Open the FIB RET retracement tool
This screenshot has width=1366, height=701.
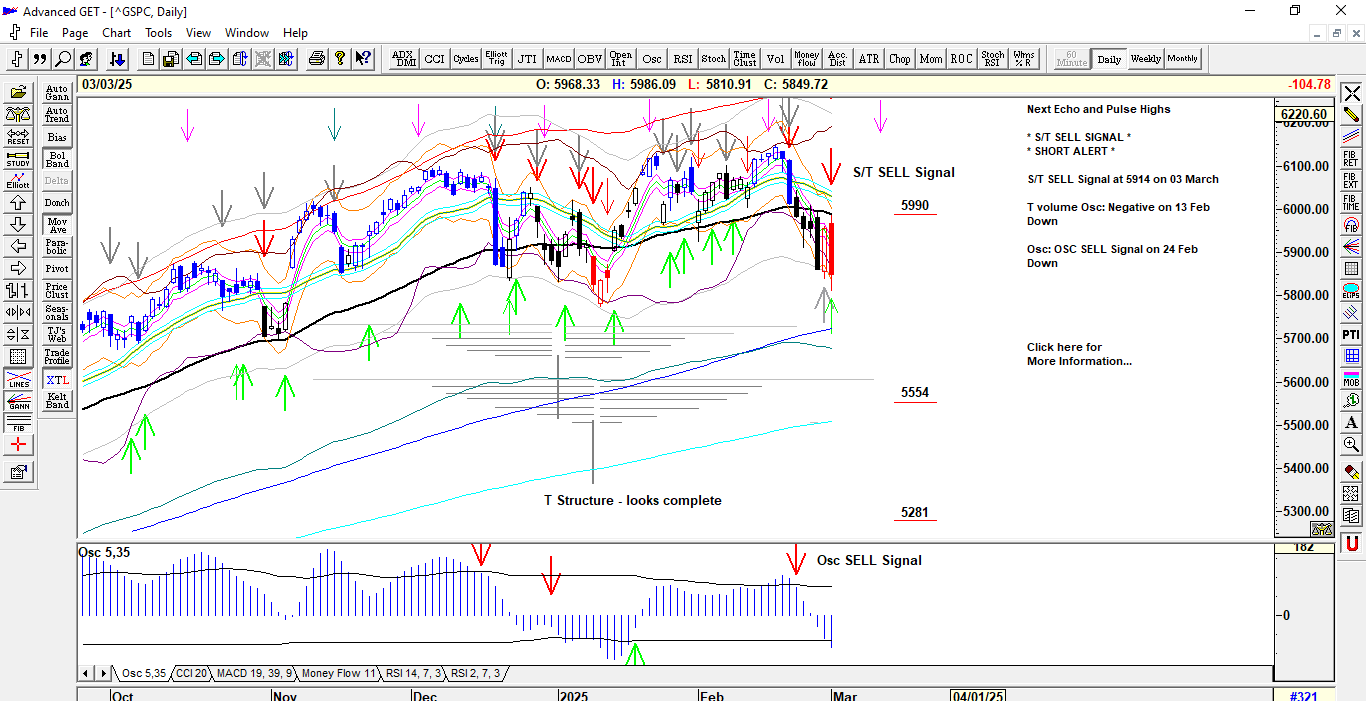click(1351, 159)
